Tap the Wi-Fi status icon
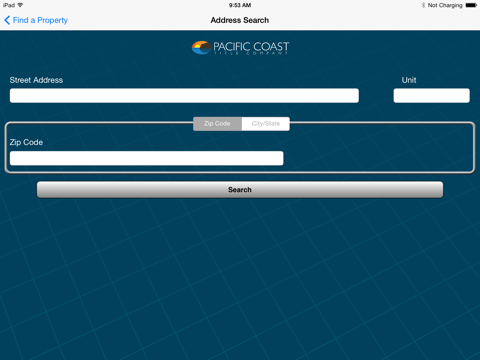The image size is (480, 360). [20, 5]
